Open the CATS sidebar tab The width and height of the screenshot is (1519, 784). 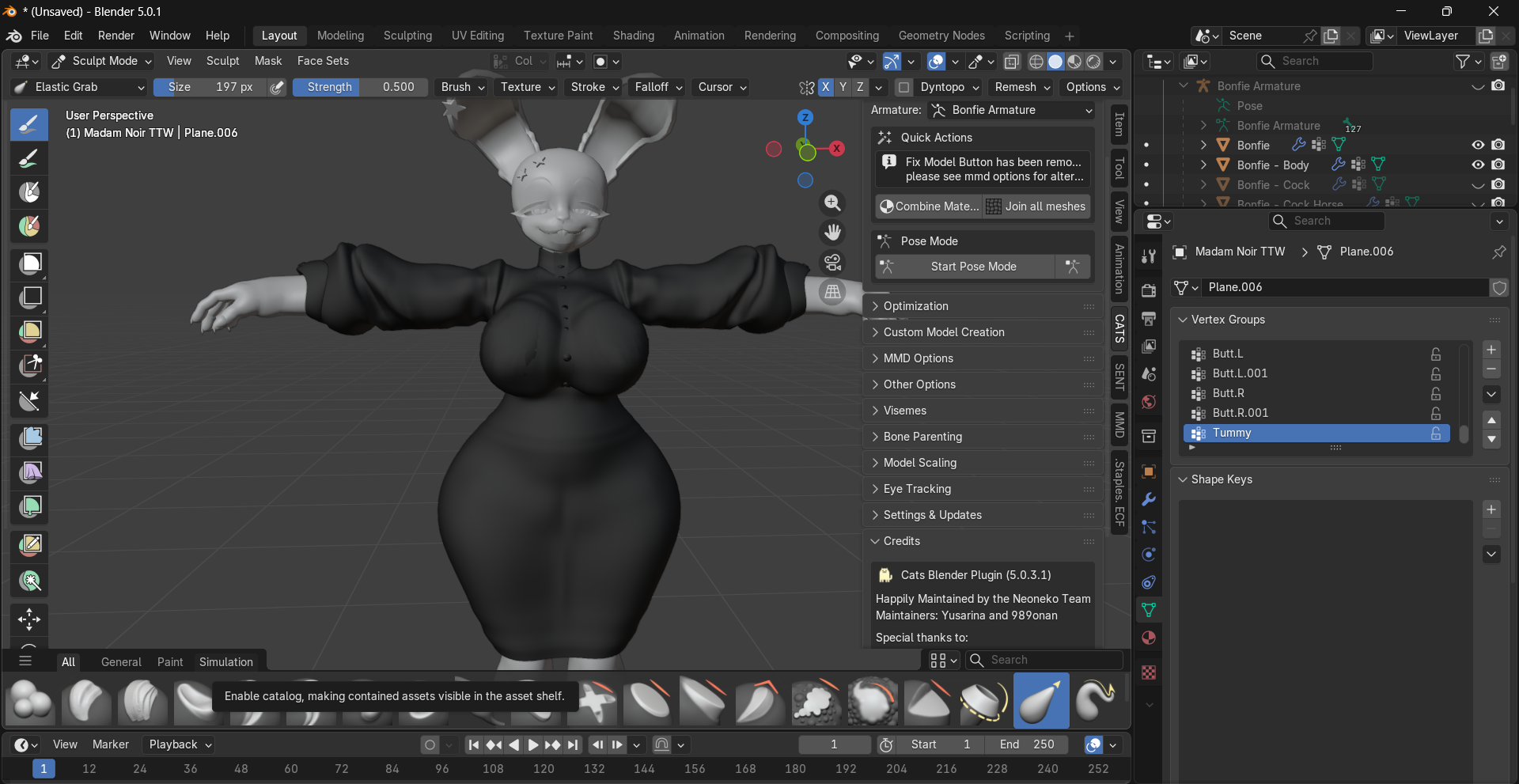[1119, 328]
